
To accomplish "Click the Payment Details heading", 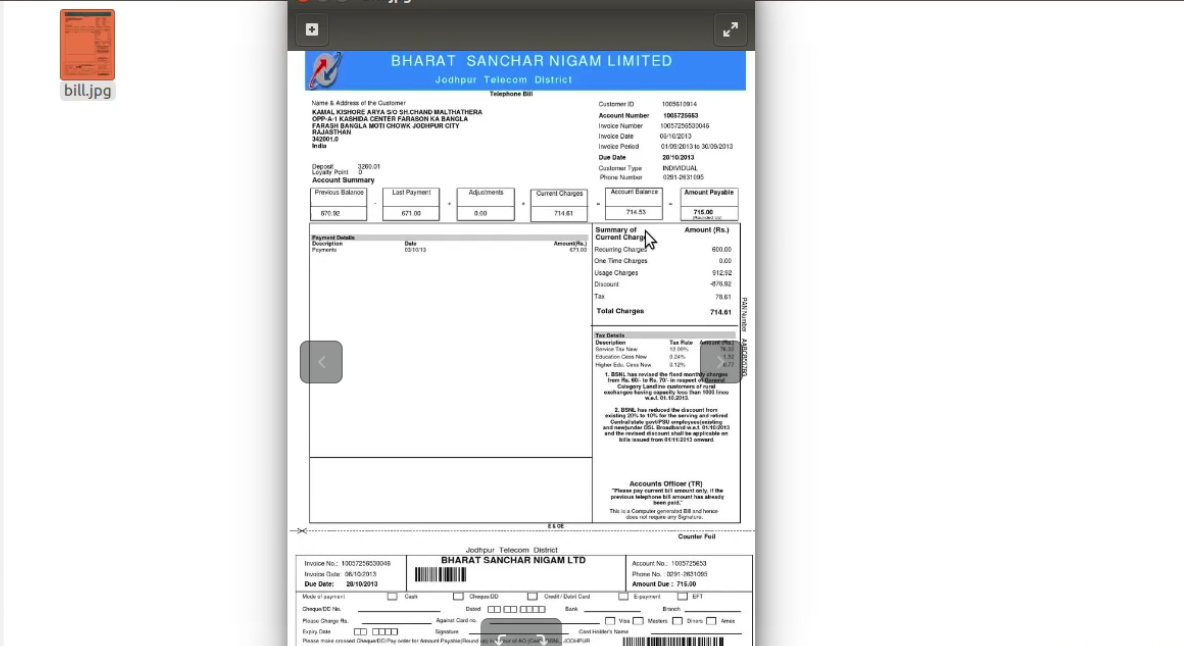I will click(x=333, y=238).
